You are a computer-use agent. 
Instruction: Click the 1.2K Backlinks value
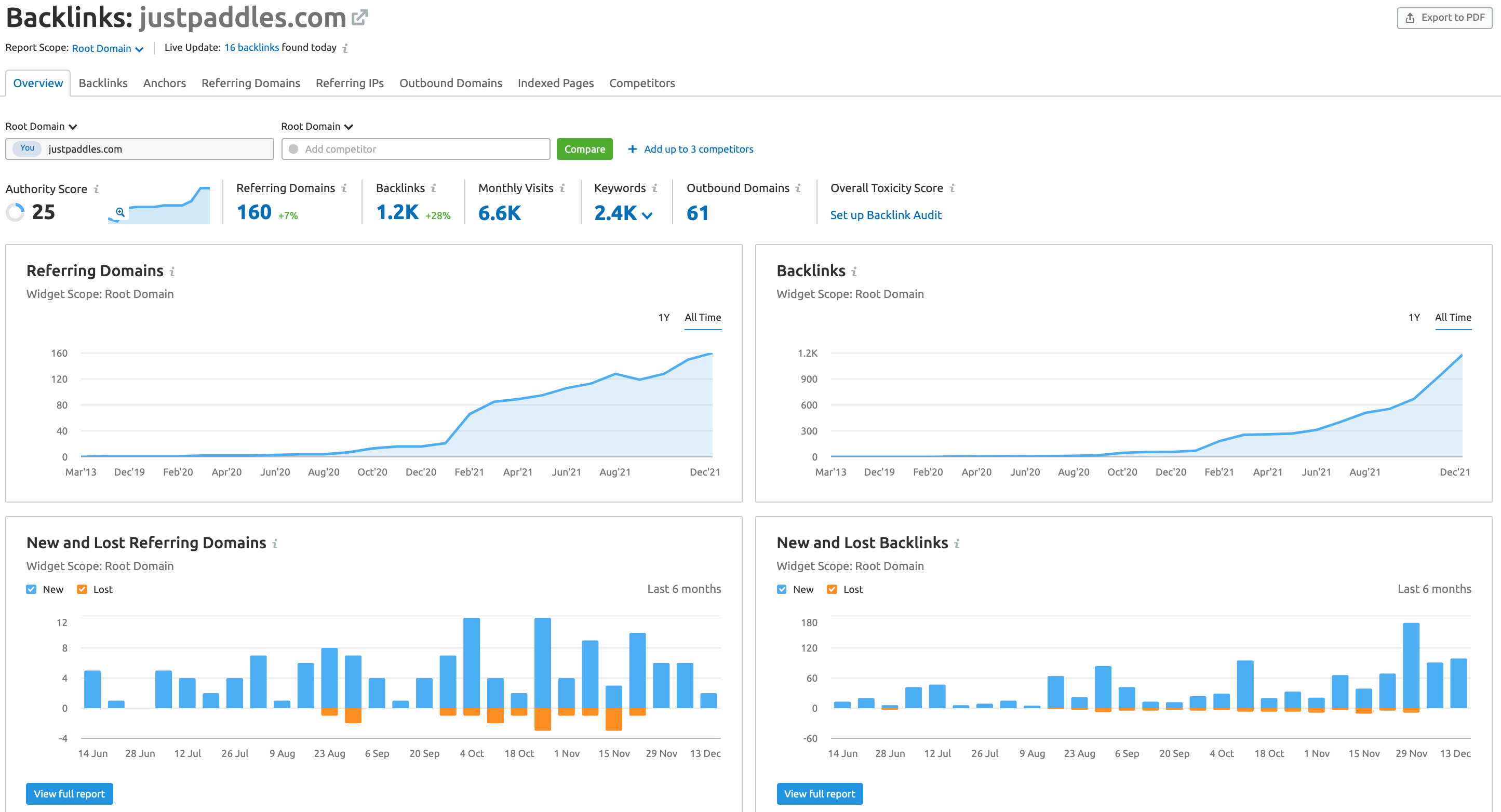point(397,212)
